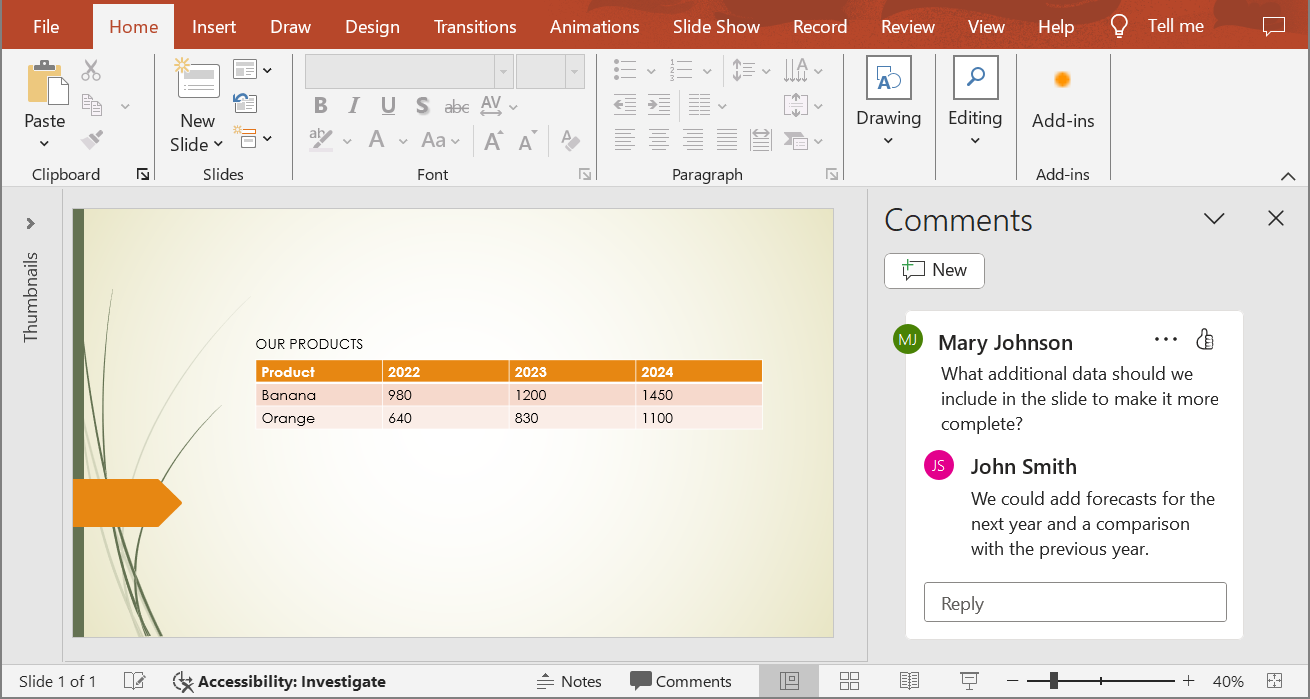Screen dimensions: 1310x699
Task: Switch to Slide Sorter view
Action: click(849, 681)
